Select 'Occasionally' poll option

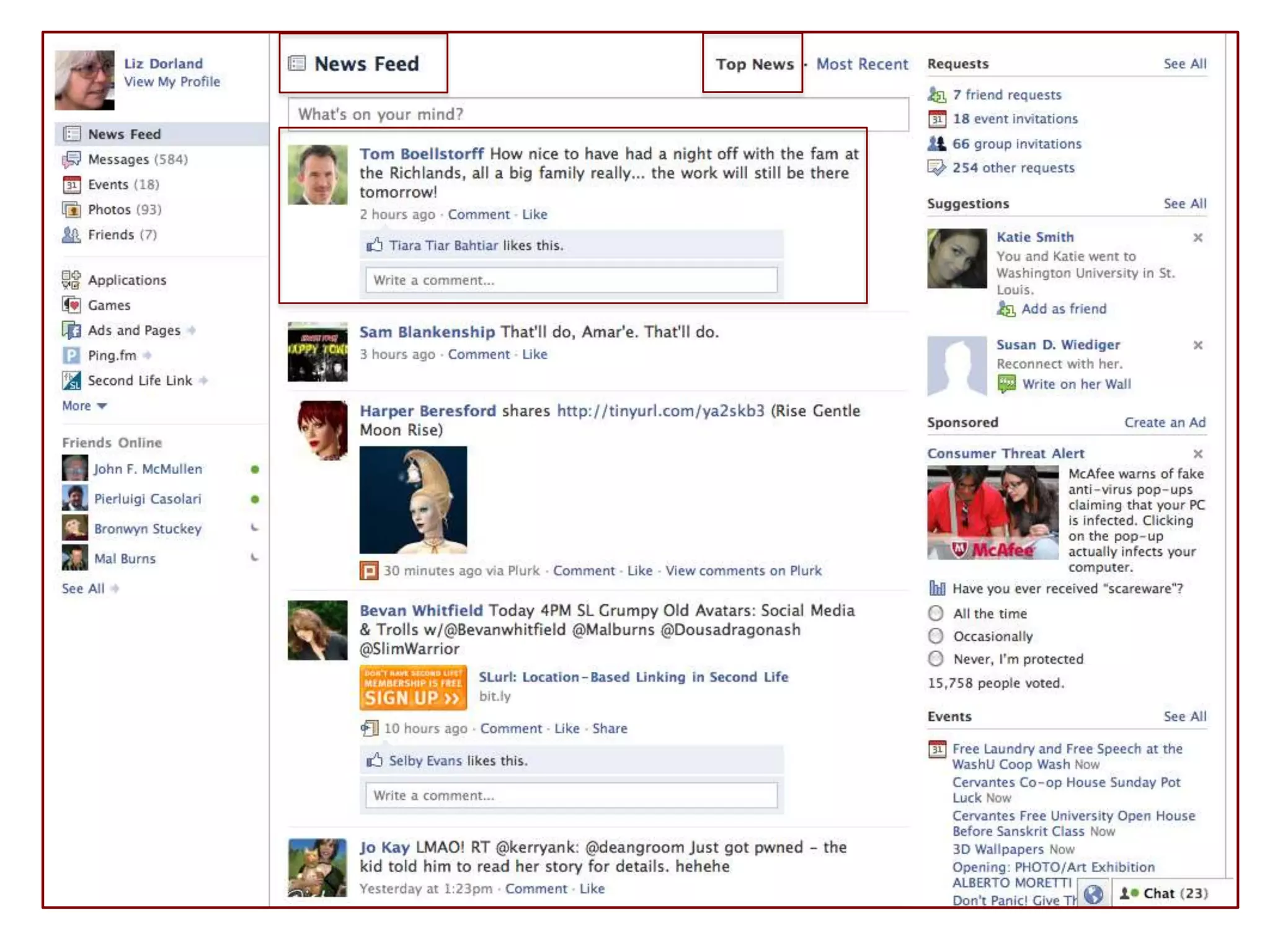coord(936,636)
